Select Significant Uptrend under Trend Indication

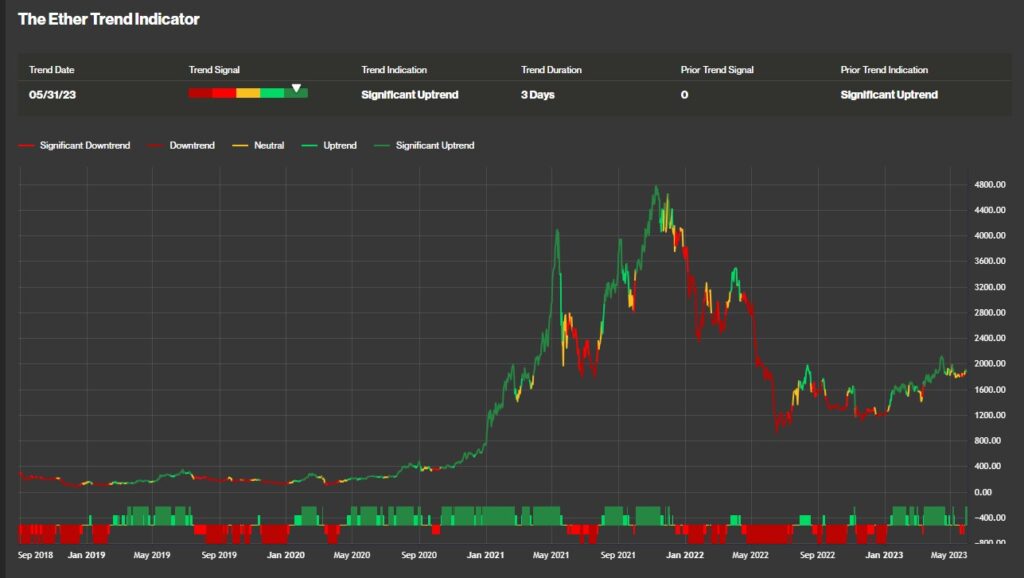[x=409, y=95]
